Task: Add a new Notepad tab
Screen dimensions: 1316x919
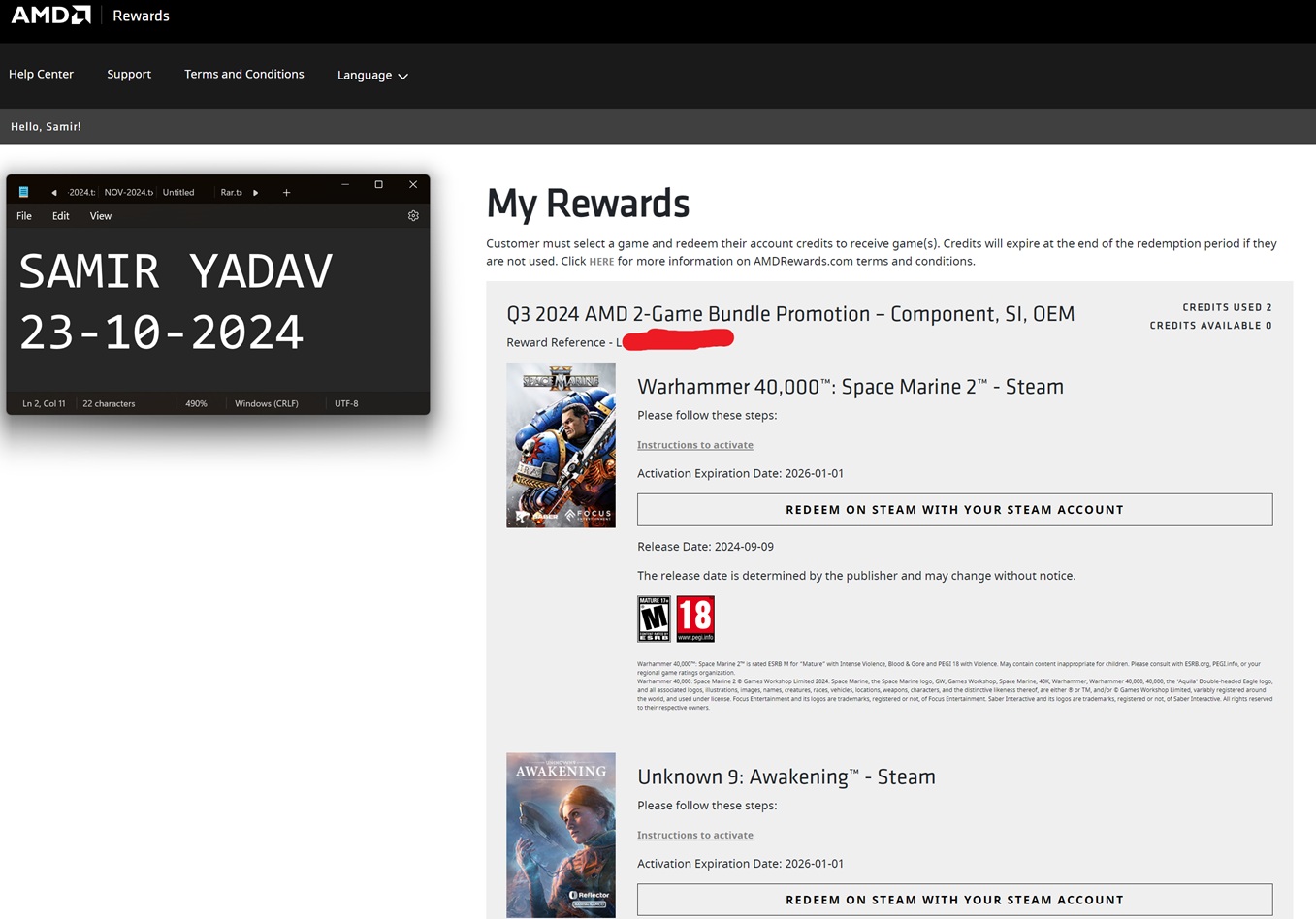Action: pyautogui.click(x=286, y=192)
